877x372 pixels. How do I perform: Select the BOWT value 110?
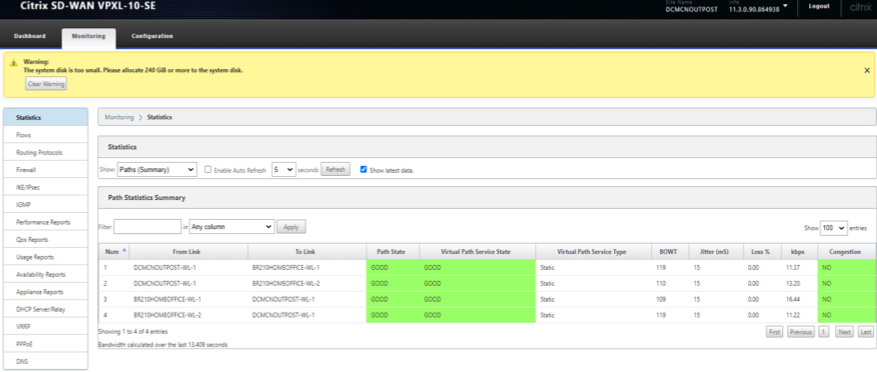(x=661, y=284)
